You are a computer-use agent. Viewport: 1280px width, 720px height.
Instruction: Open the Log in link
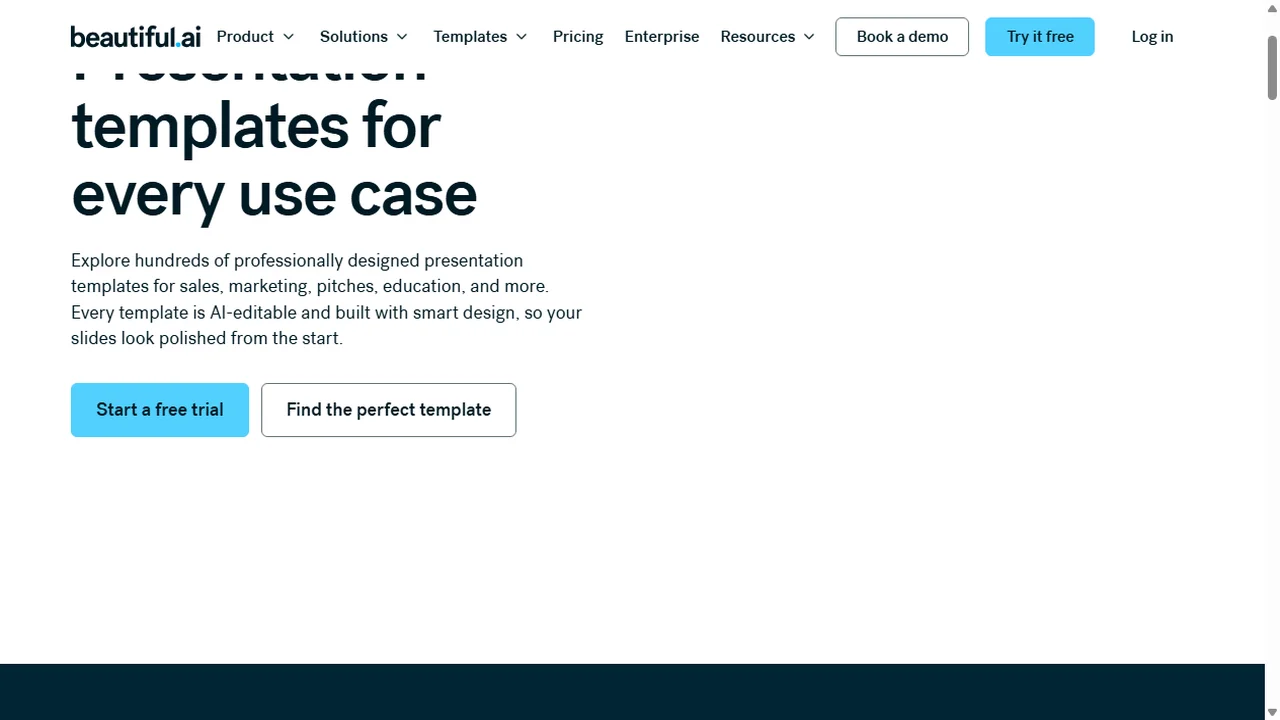click(1152, 37)
